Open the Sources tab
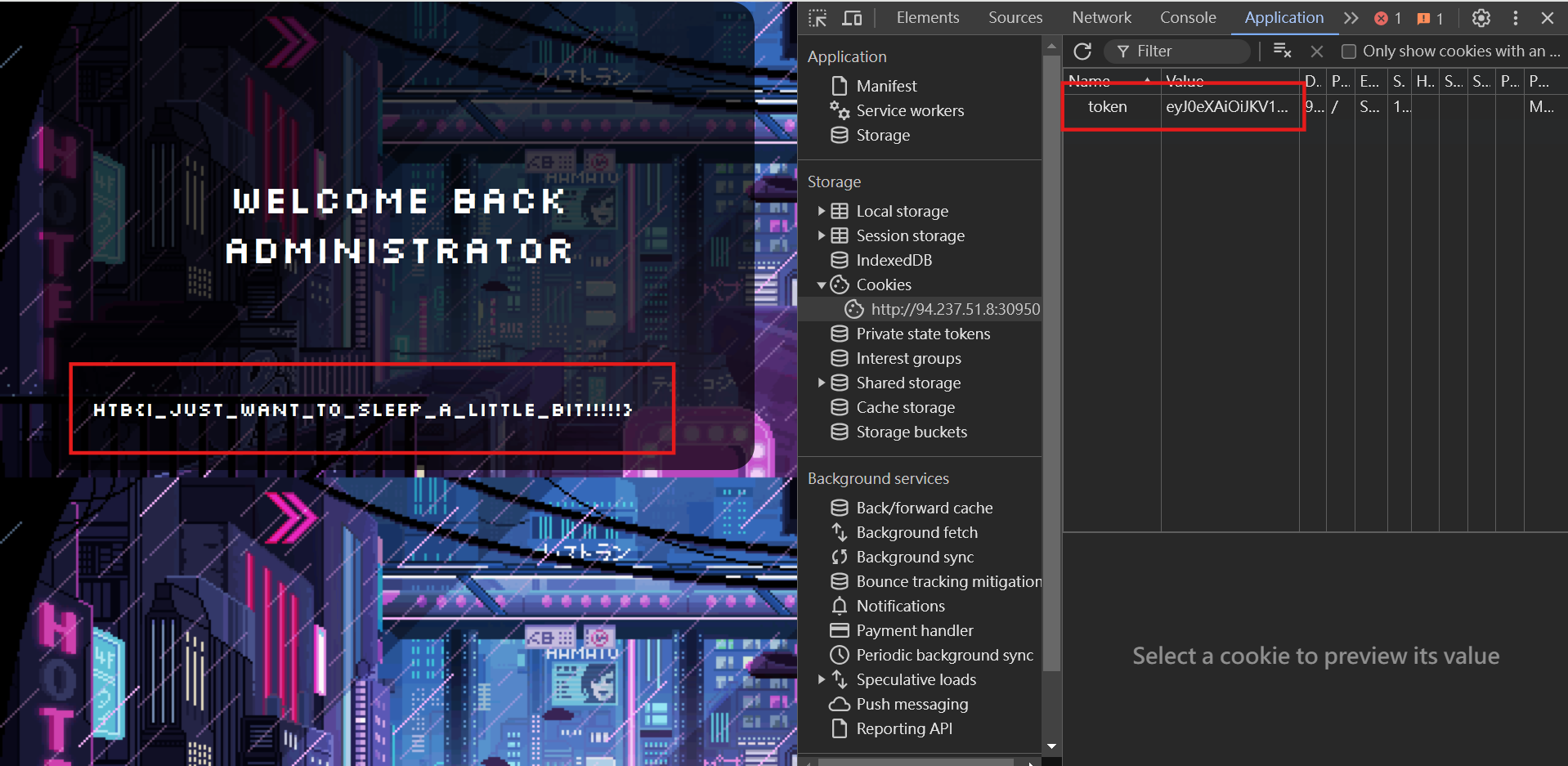Image resolution: width=1568 pixels, height=766 pixels. (1015, 17)
